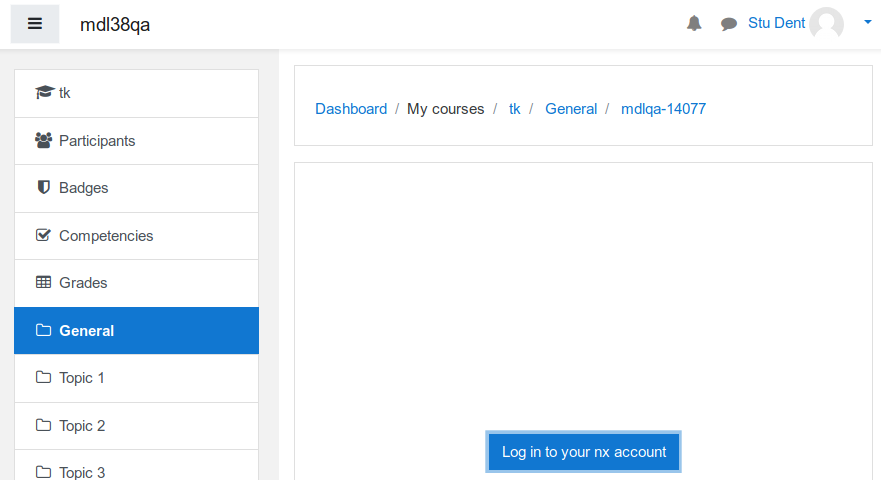
Task: Open Competencies in the sidebar
Action: pyautogui.click(x=137, y=236)
